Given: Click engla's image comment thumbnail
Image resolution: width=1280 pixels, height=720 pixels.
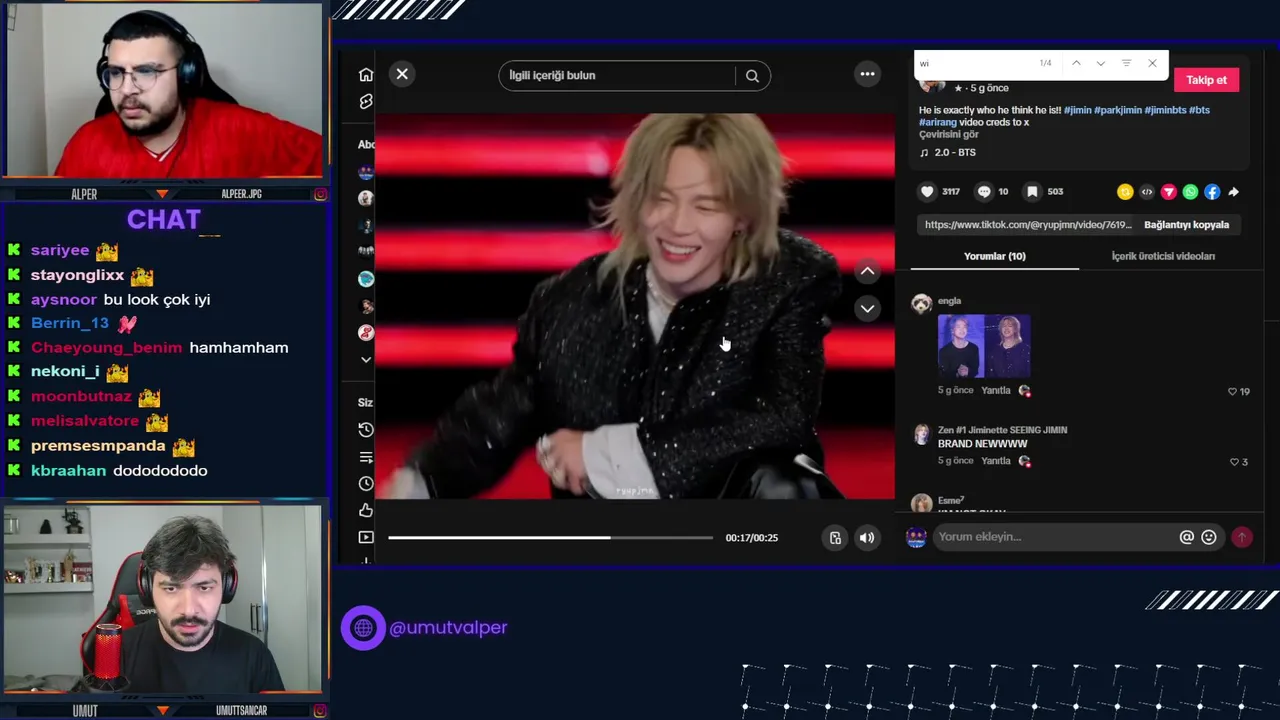Looking at the screenshot, I should click(x=984, y=345).
